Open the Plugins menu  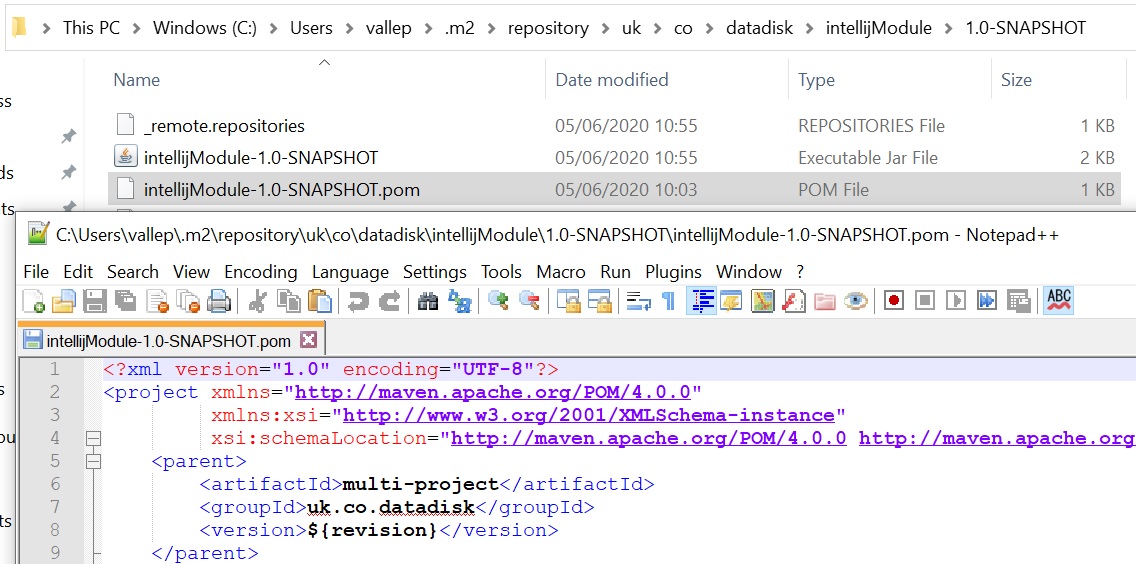point(673,272)
